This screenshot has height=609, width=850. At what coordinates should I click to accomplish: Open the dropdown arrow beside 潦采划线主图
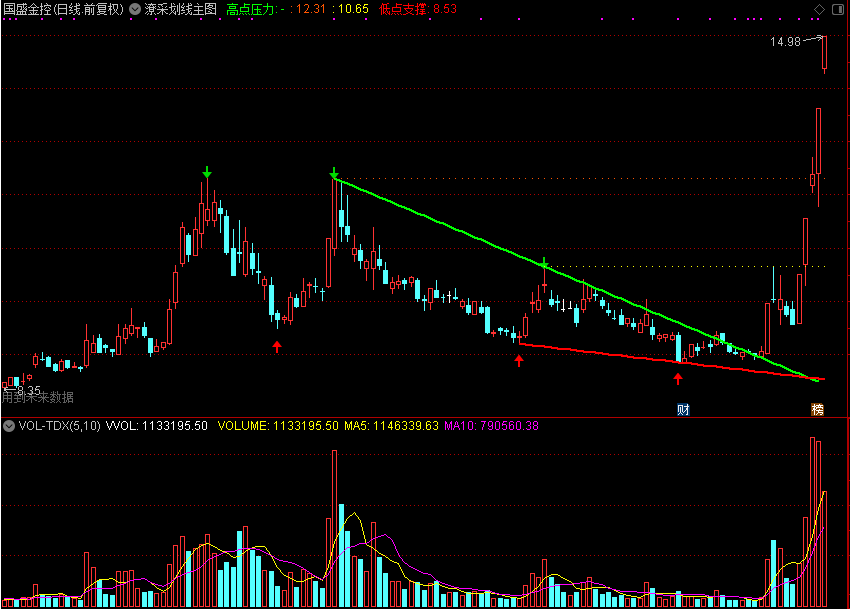[x=135, y=9]
